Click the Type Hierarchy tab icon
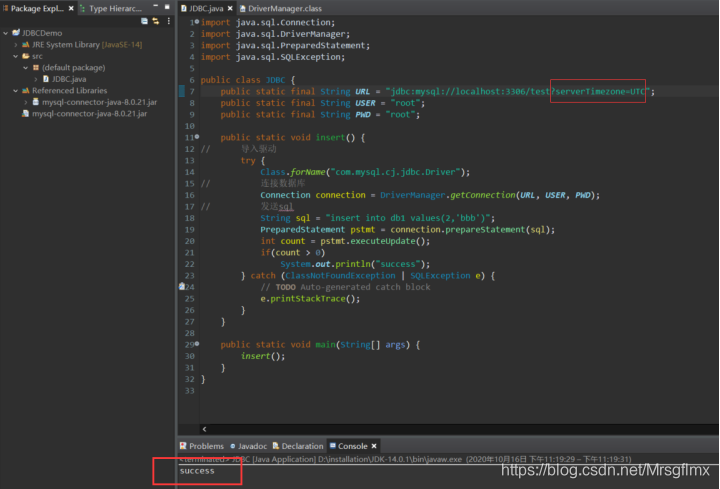Viewport: 720px width, 489px height. (x=83, y=8)
